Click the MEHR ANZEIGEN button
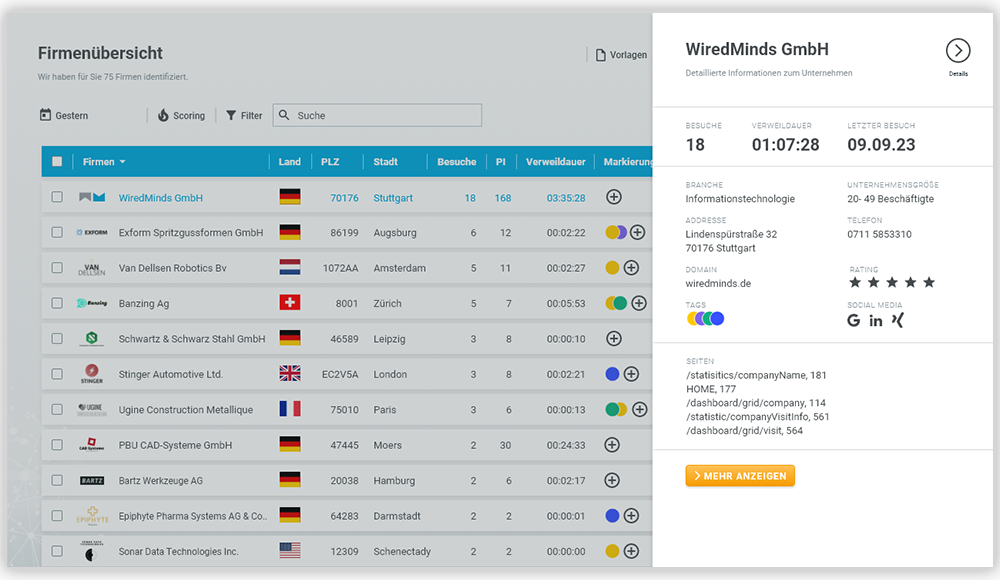This screenshot has width=1000, height=580. (x=740, y=475)
